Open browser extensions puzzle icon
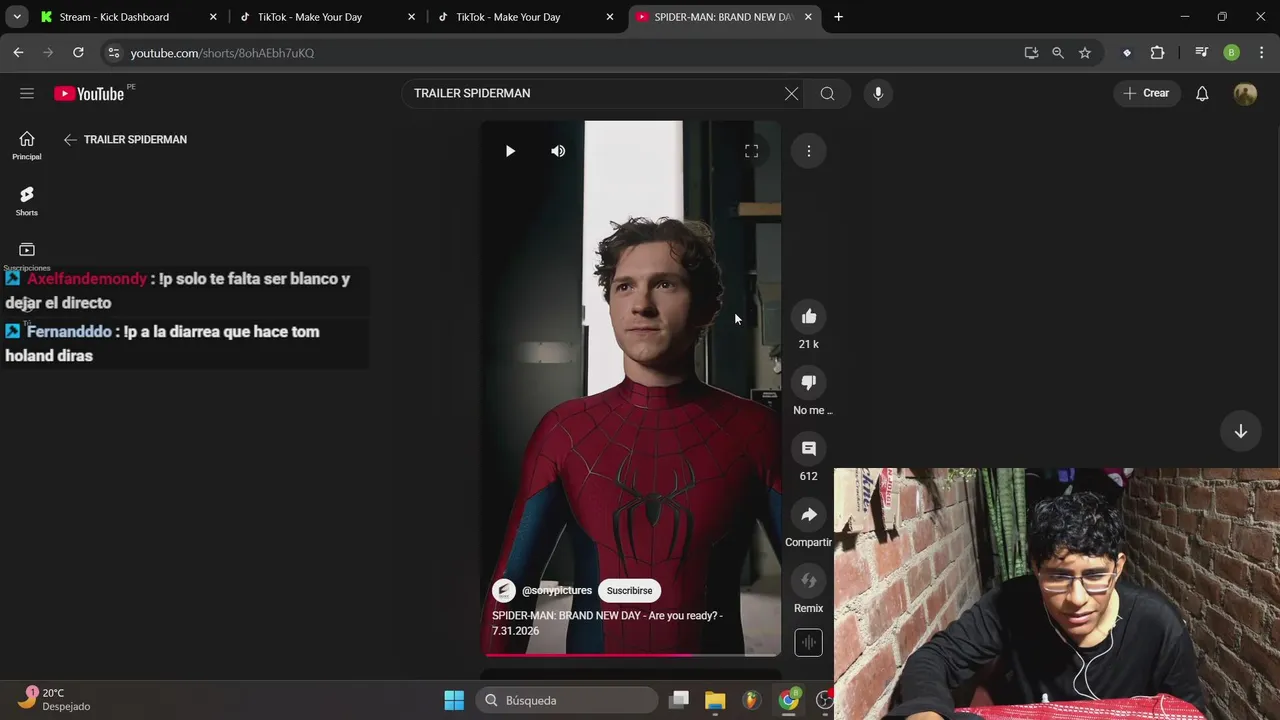The height and width of the screenshot is (720, 1280). [1157, 53]
